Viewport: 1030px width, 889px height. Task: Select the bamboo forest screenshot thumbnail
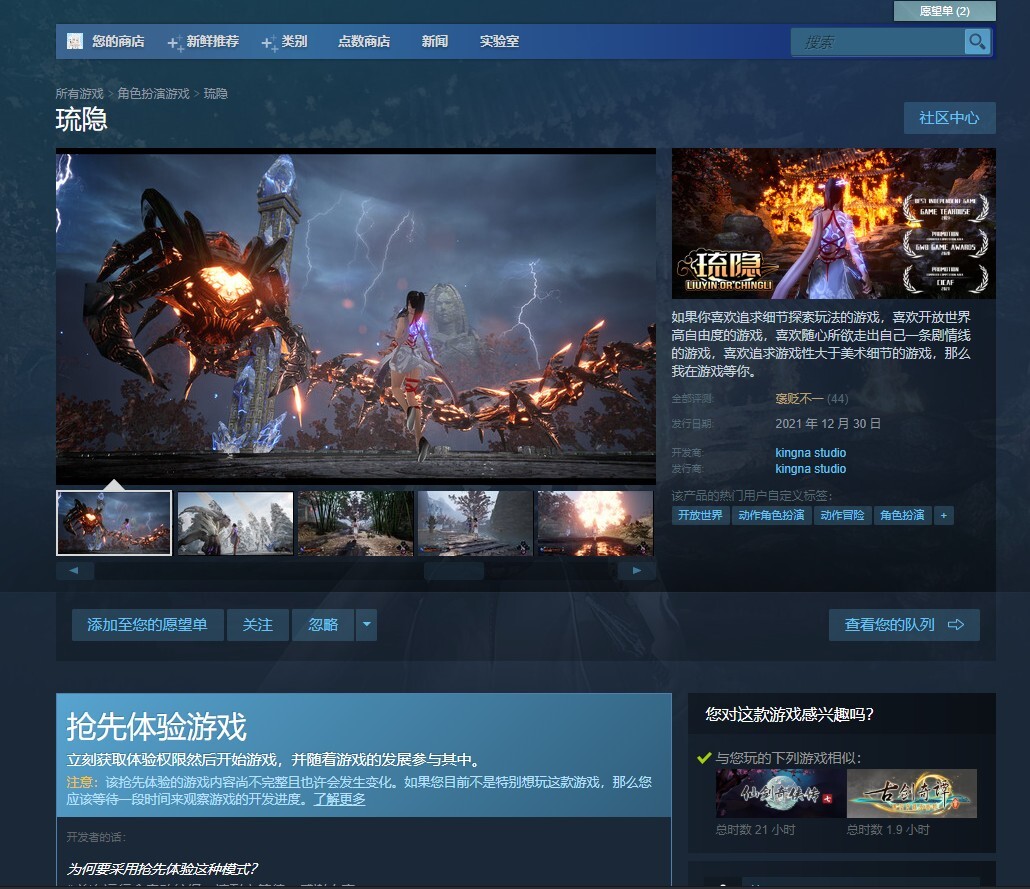(x=355, y=523)
